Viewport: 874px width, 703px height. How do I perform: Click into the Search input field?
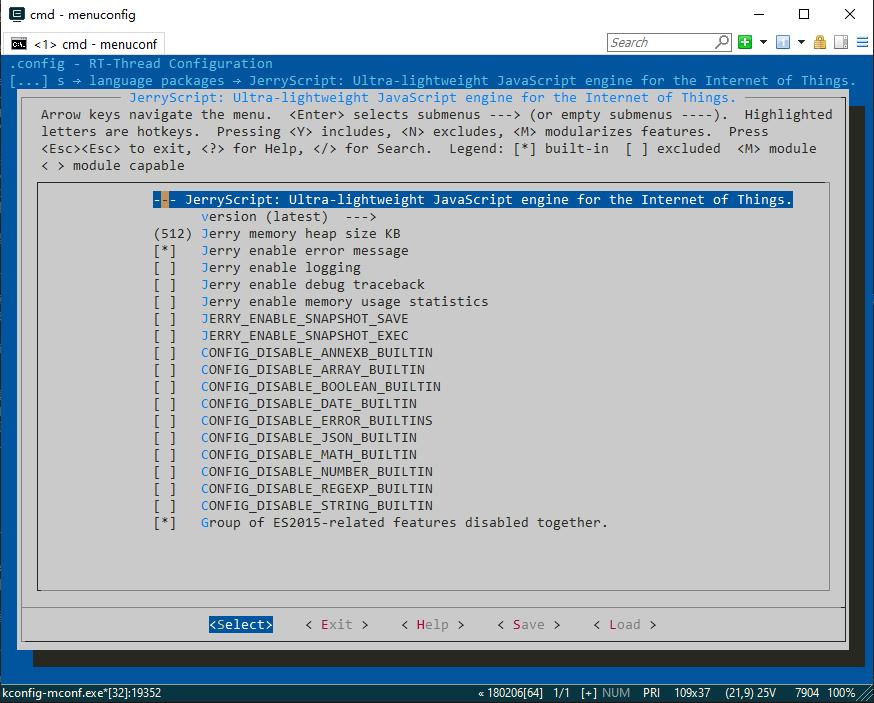pos(661,42)
